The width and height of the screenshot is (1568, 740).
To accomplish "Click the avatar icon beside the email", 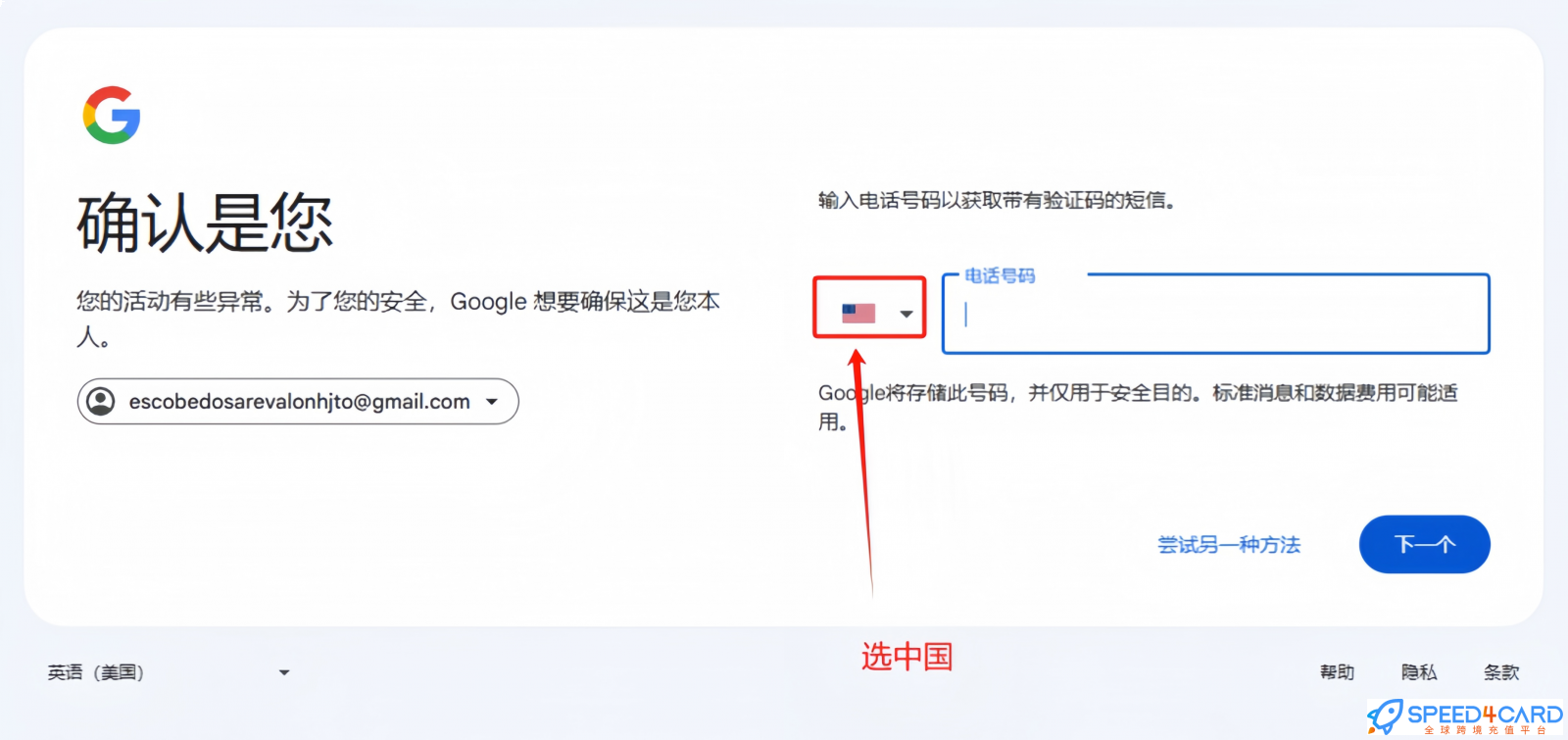I will coord(100,402).
